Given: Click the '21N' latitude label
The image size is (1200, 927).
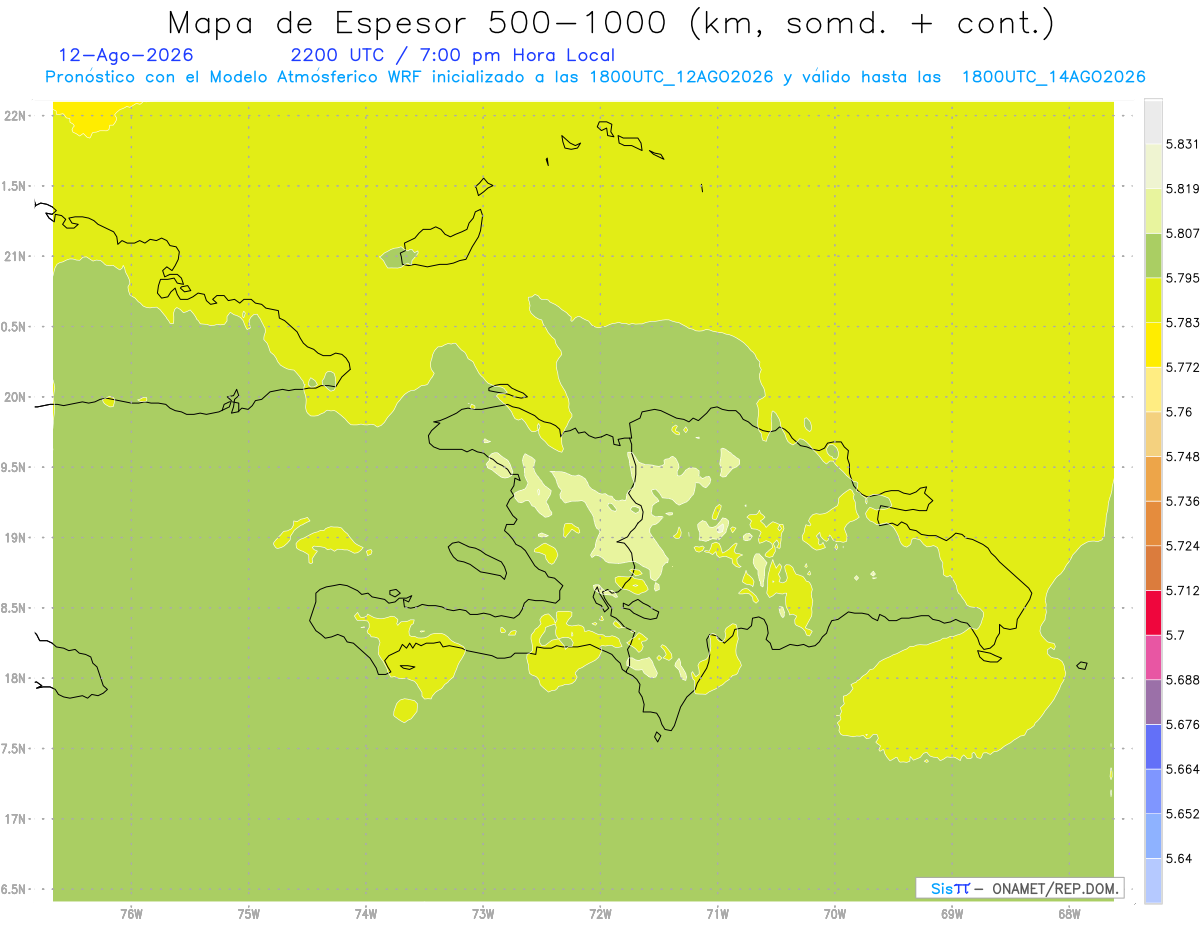Looking at the screenshot, I should click(x=13, y=256).
